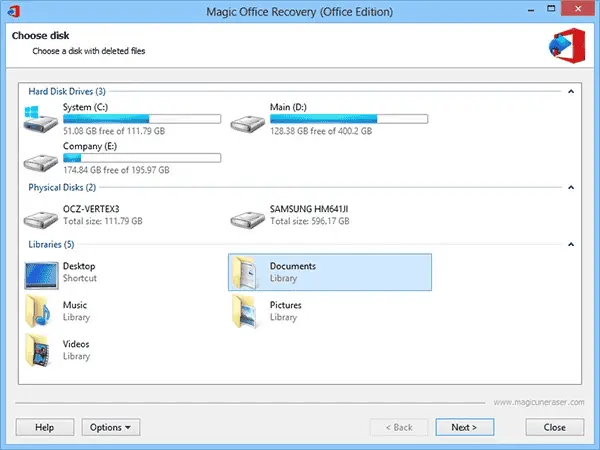Click the 'Music' library name
Screen dimensions: 600x450
pyautogui.click(x=75, y=305)
